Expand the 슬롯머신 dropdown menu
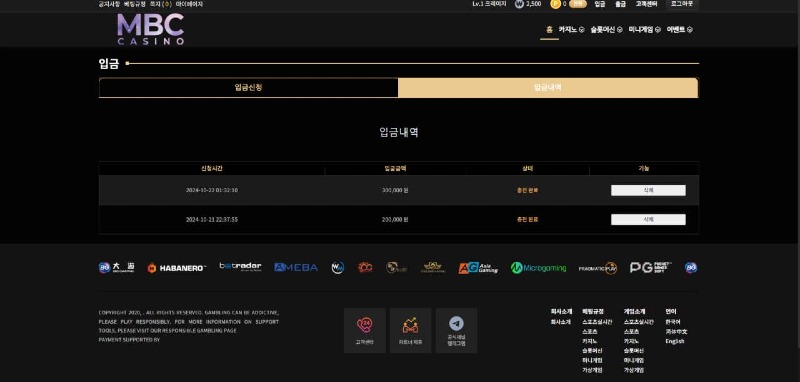This screenshot has width=800, height=382. [606, 30]
